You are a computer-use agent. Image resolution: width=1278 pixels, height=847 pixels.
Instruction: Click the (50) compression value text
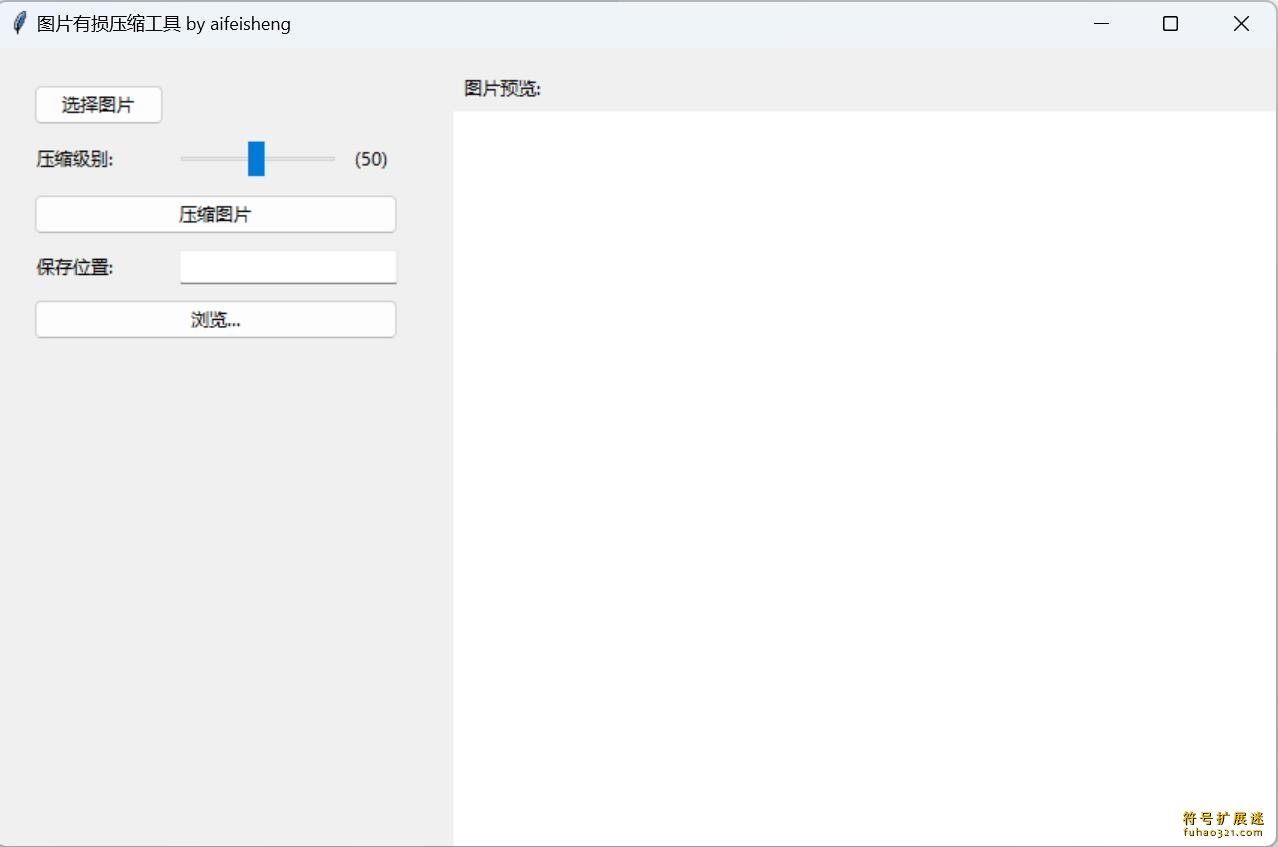coord(371,159)
